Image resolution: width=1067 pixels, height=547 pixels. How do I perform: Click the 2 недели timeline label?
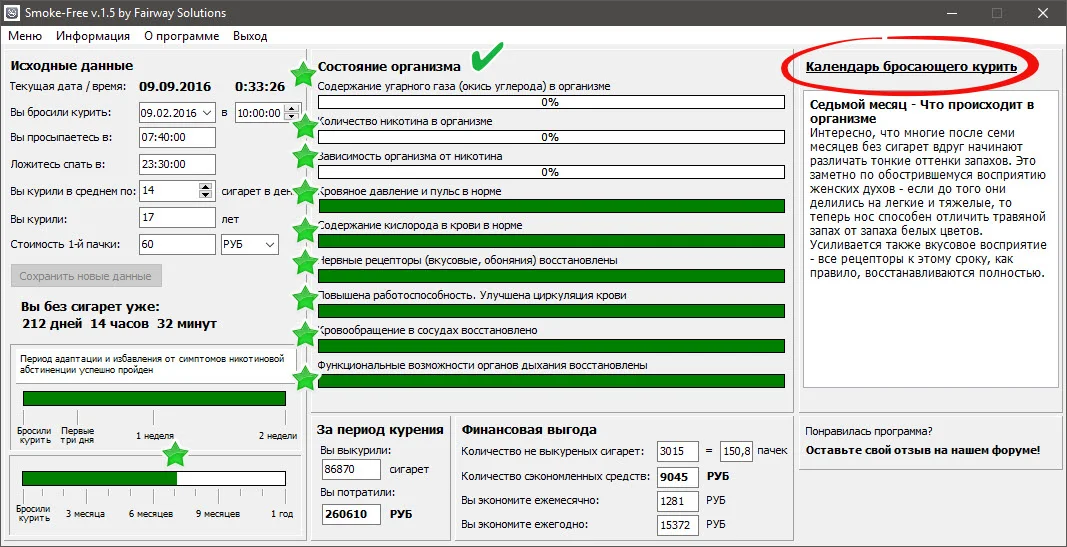coord(278,436)
